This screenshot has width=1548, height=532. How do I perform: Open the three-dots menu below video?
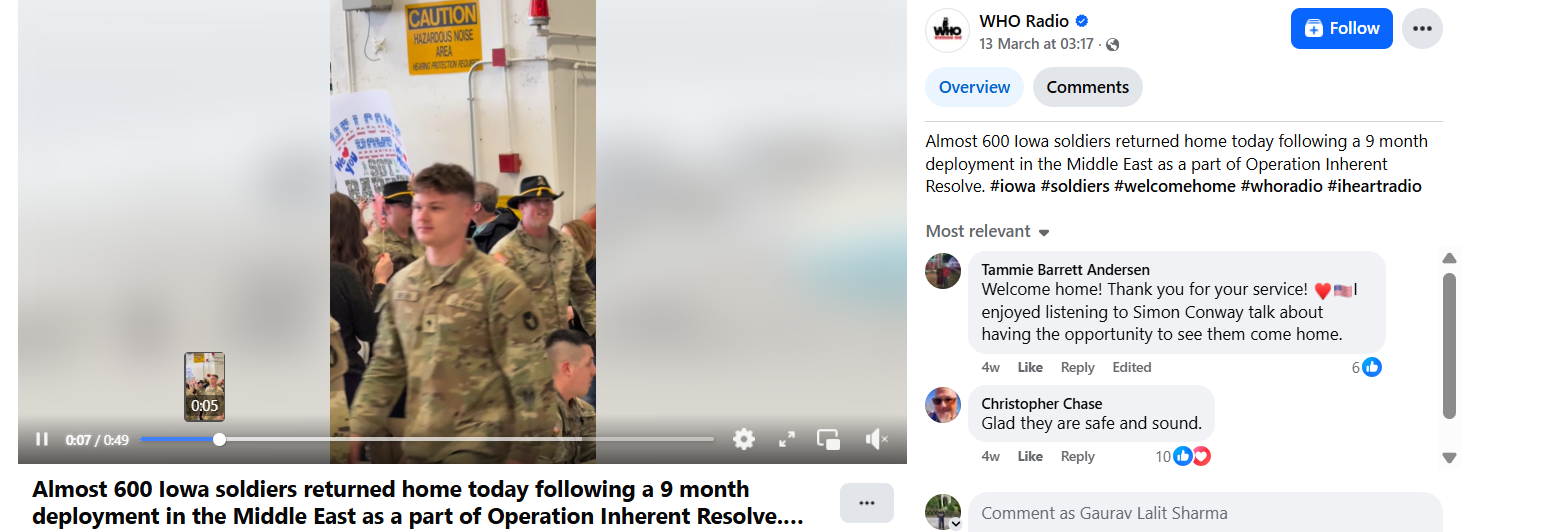867,503
